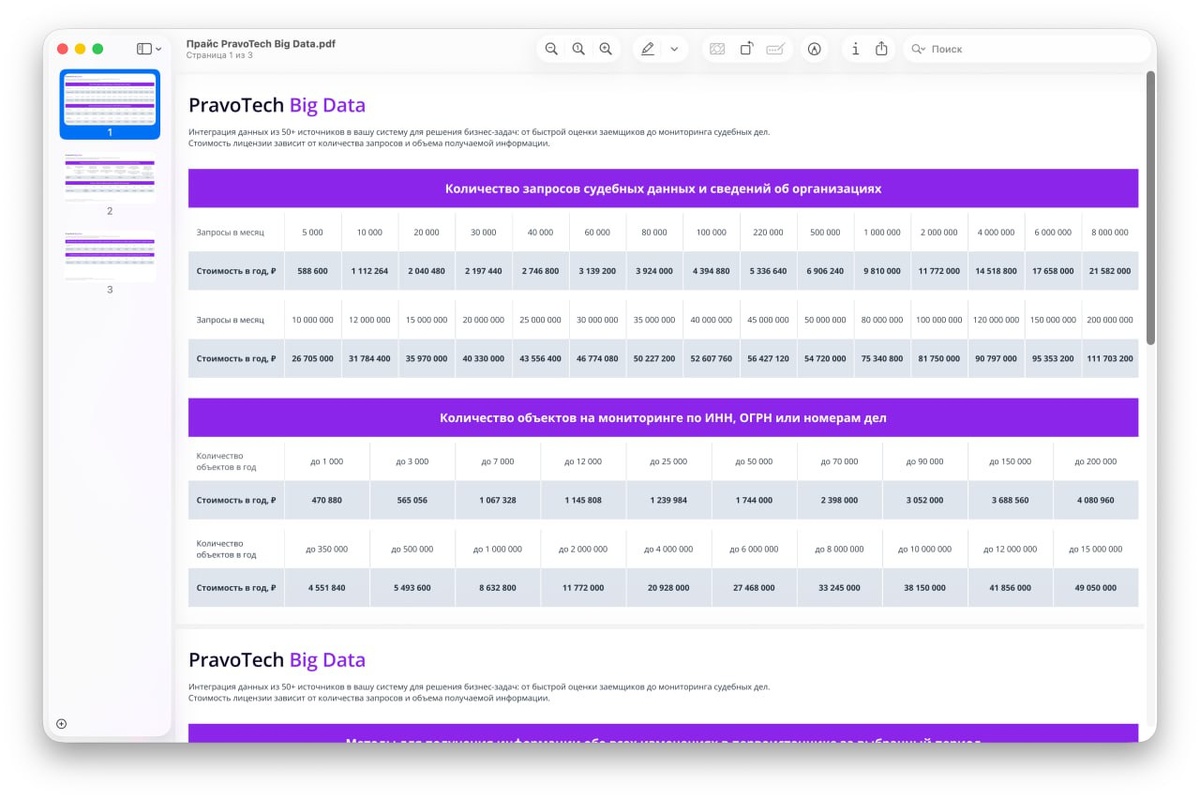Viewport: 1200px width, 799px height.
Task: Click the zoom out magnifier icon
Action: [x=551, y=49]
